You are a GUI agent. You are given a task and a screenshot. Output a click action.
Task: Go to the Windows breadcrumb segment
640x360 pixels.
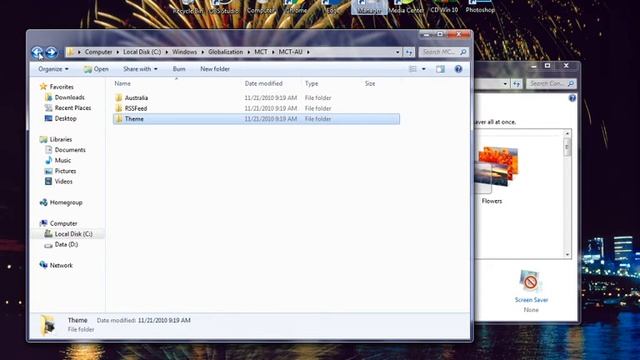pos(184,52)
